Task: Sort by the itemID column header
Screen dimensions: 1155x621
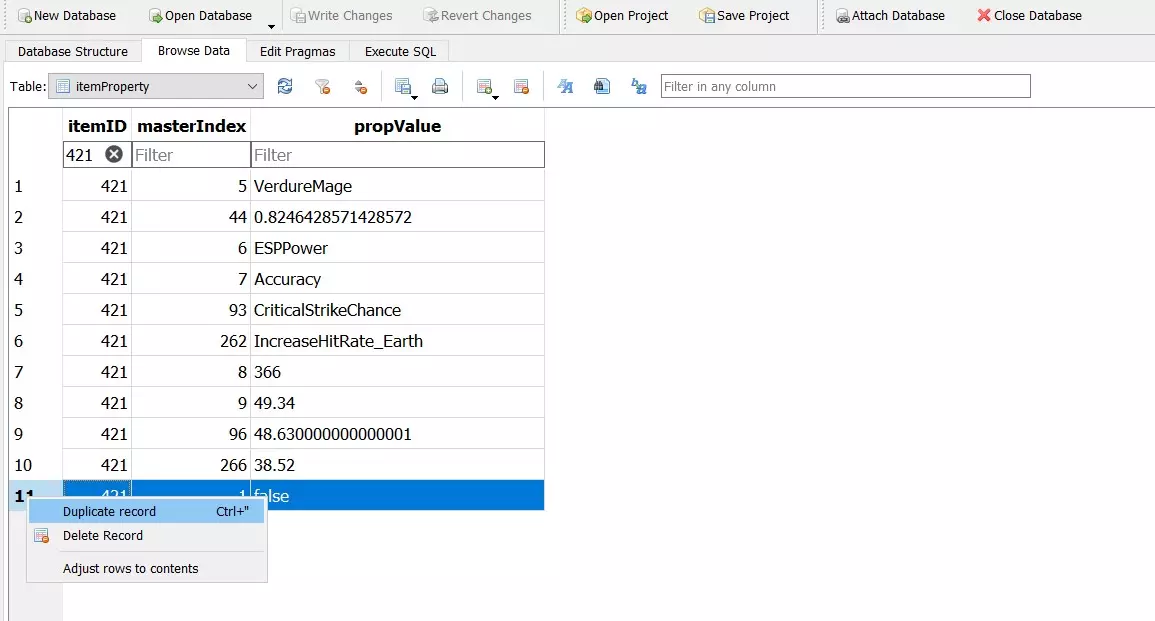Action: 97,126
